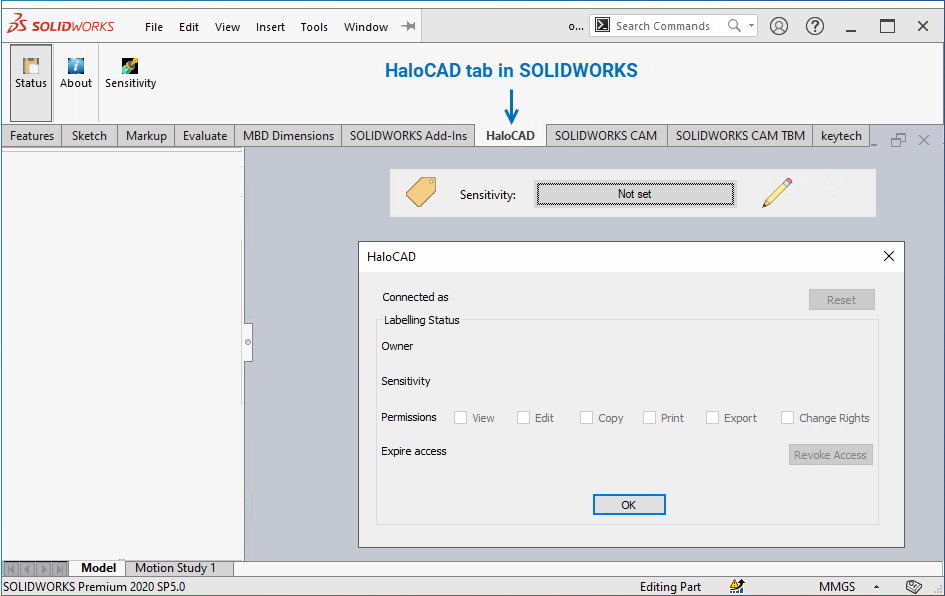945x596 pixels.
Task: Switch to the SOLIDWORKS CAM tab
Action: 605,136
